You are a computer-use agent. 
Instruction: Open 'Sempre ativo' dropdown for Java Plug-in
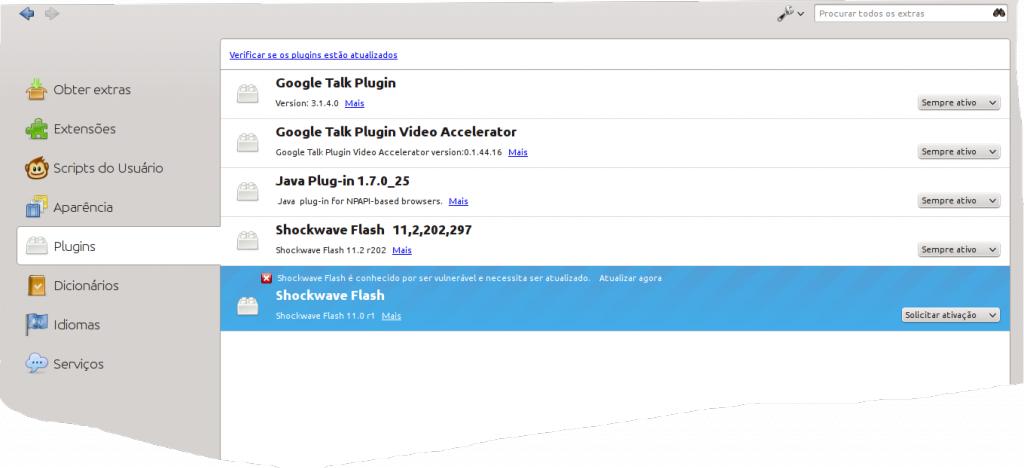959,200
